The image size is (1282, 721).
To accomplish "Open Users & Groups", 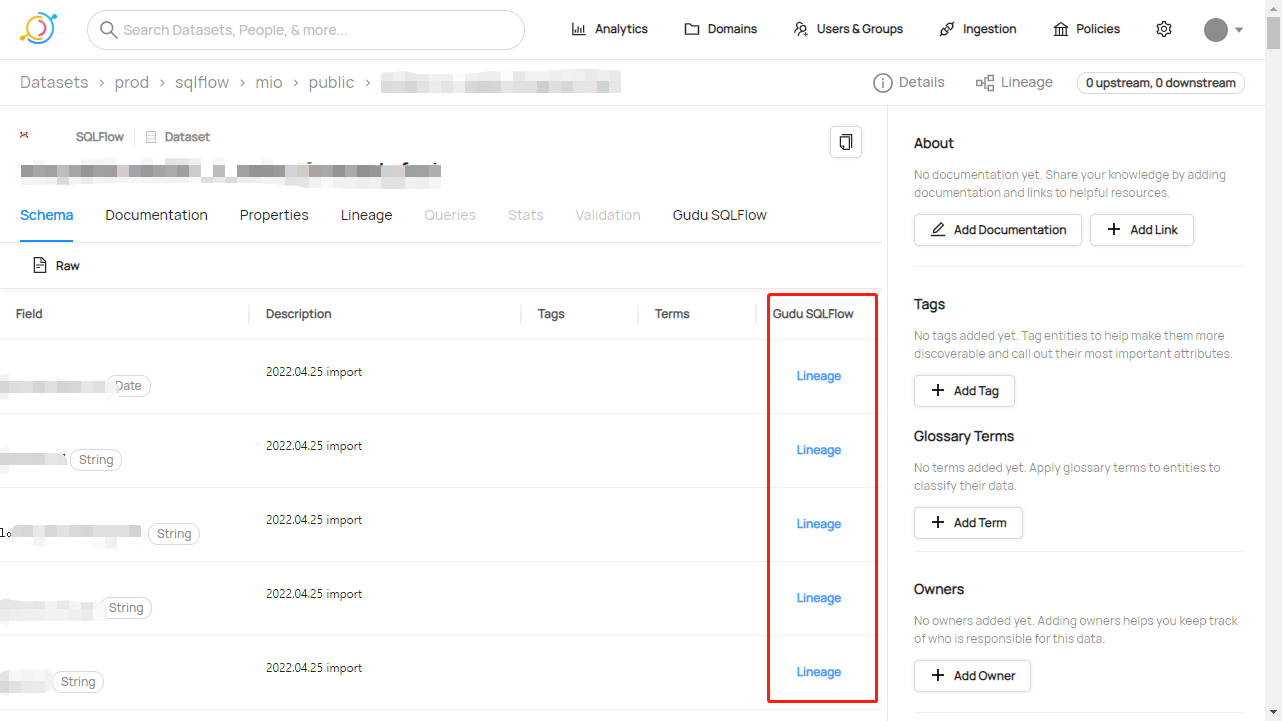I will pyautogui.click(x=848, y=29).
